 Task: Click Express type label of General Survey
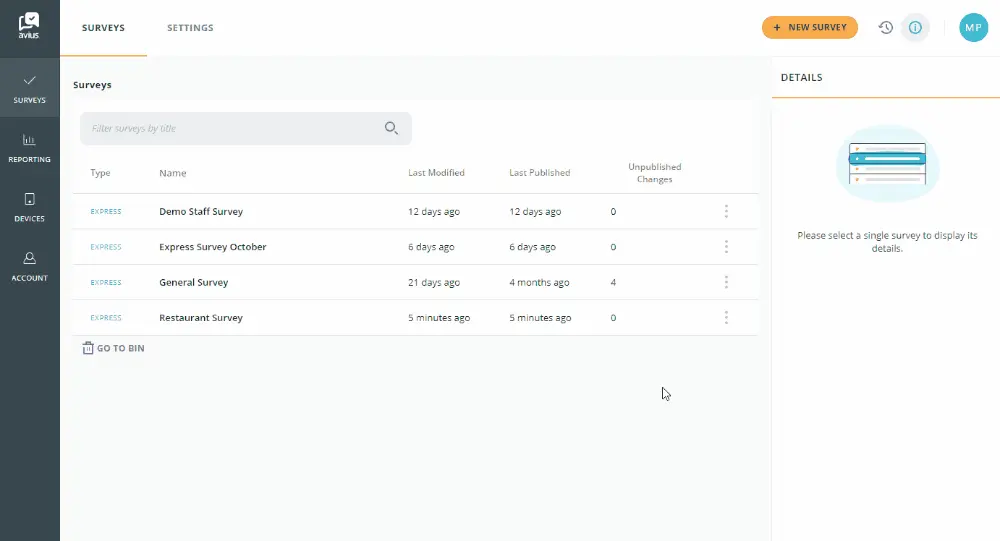[x=106, y=282]
